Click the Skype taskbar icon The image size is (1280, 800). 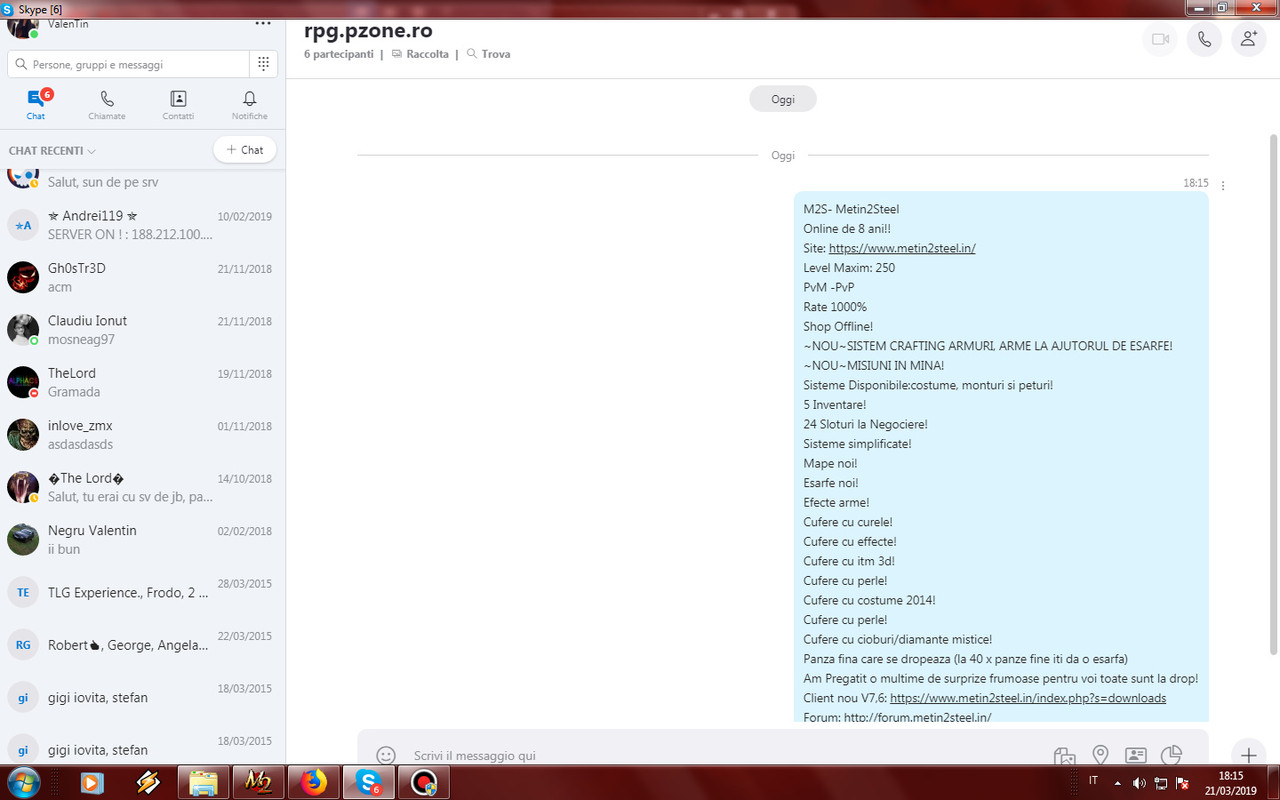tap(368, 783)
